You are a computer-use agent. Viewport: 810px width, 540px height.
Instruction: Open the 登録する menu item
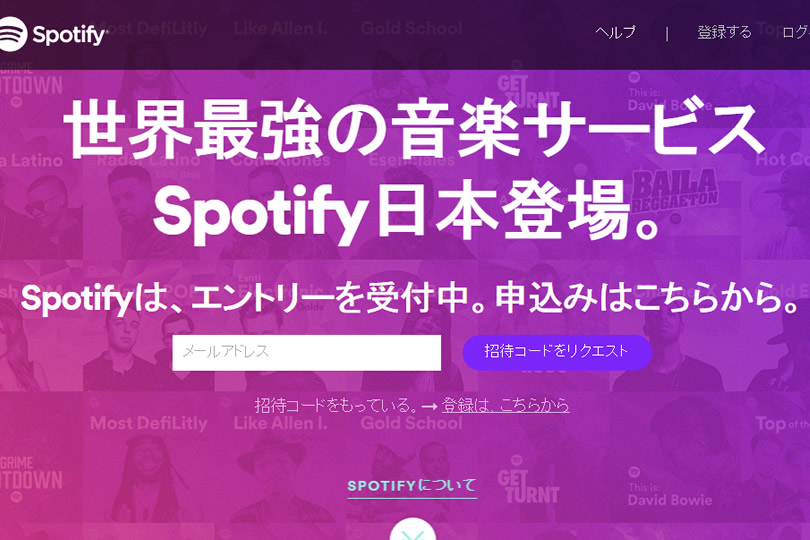point(724,32)
